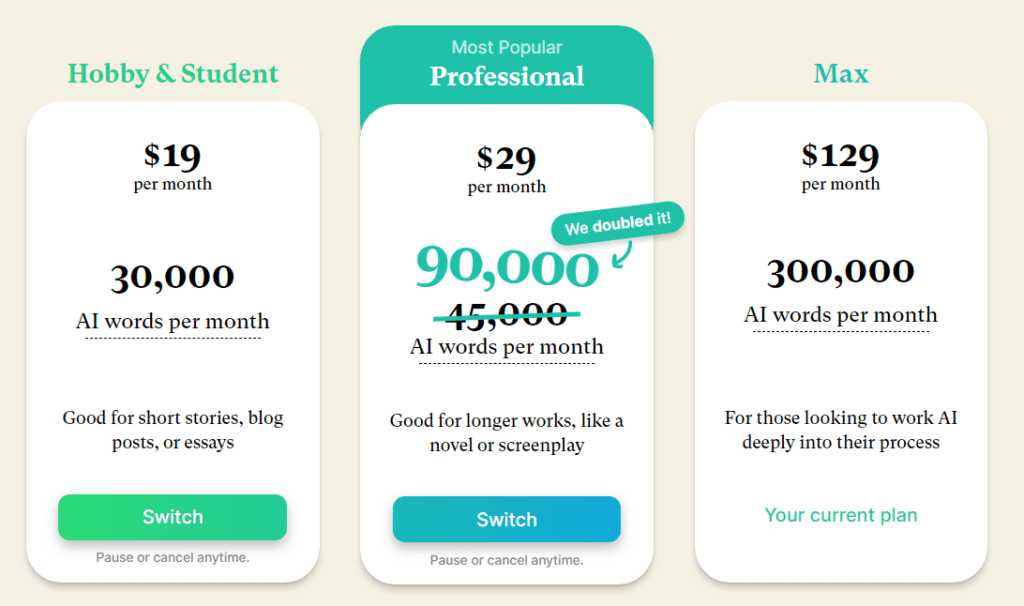Click Pause or cancel anytime under Hobby plan
Screen dimensions: 1024x606
click(x=172, y=557)
